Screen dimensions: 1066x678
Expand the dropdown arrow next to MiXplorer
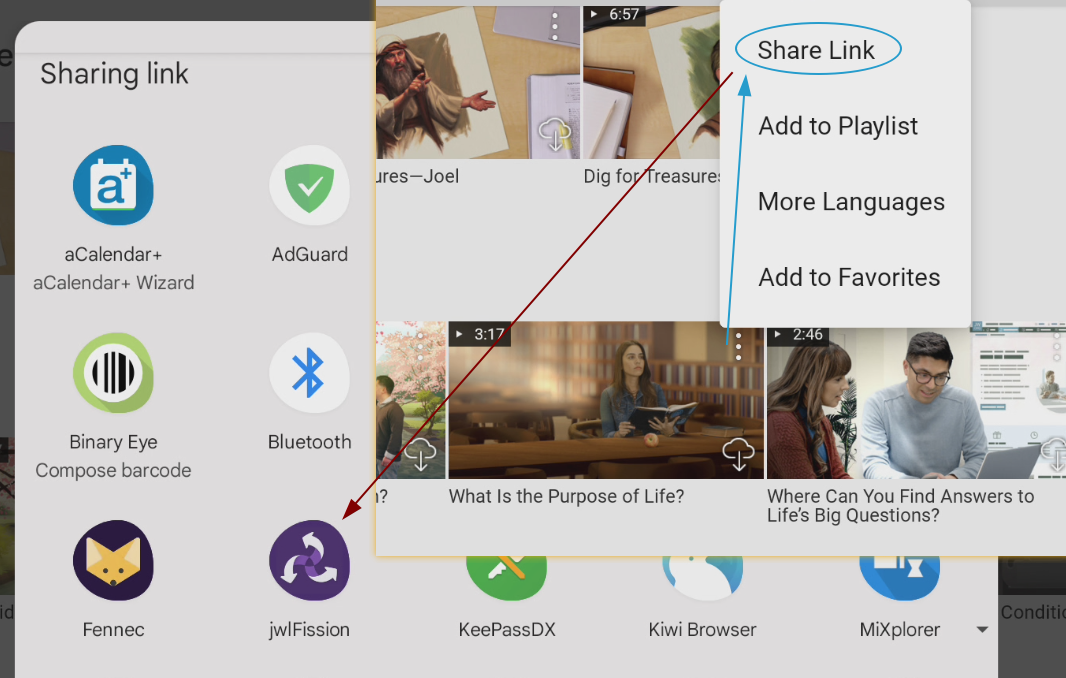pos(982,630)
